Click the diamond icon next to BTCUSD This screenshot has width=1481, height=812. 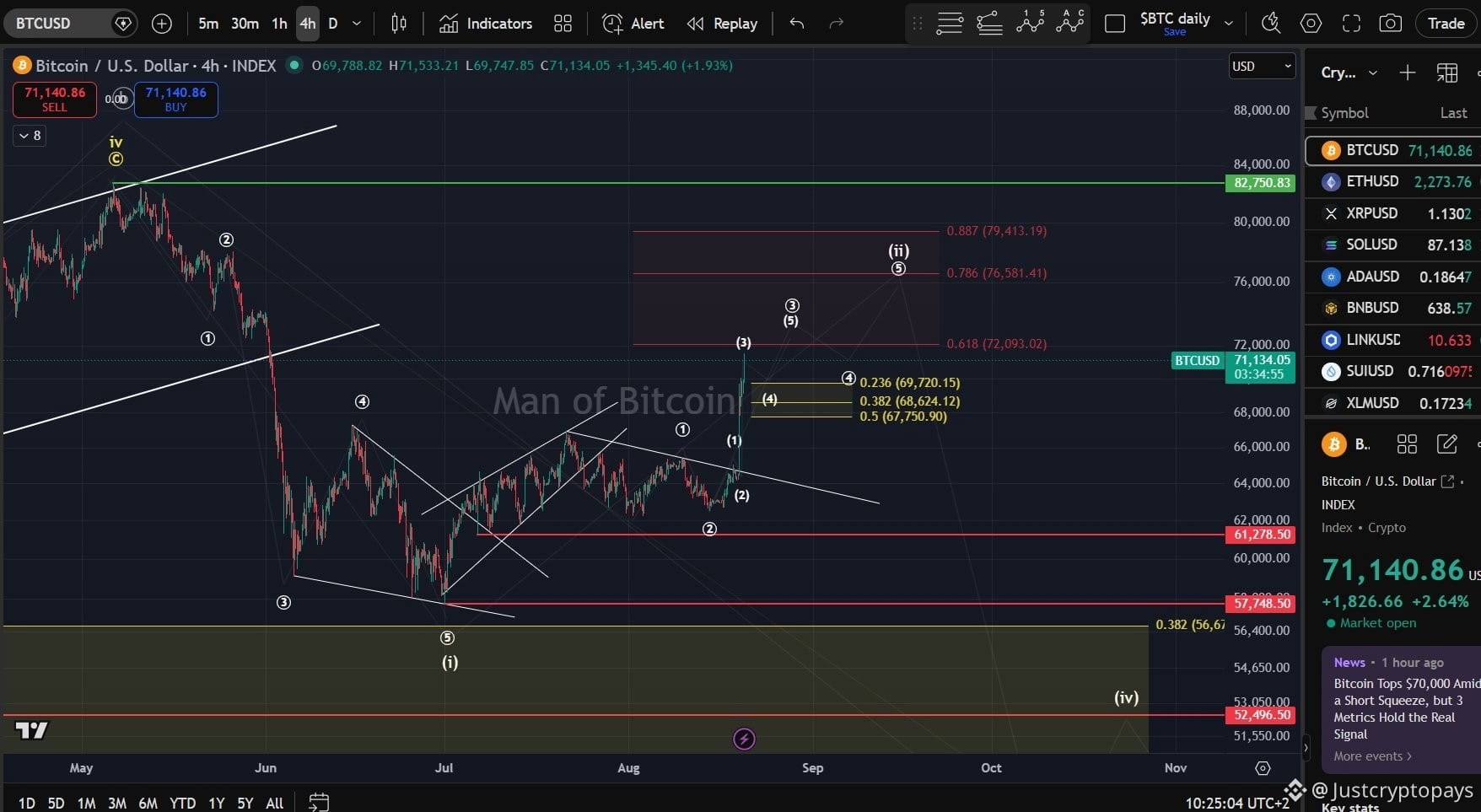click(x=123, y=24)
